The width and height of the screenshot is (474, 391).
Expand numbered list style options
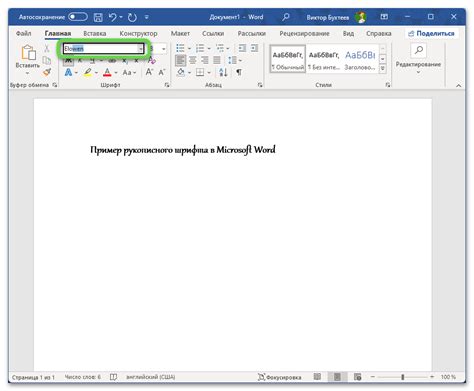[x=209, y=49]
